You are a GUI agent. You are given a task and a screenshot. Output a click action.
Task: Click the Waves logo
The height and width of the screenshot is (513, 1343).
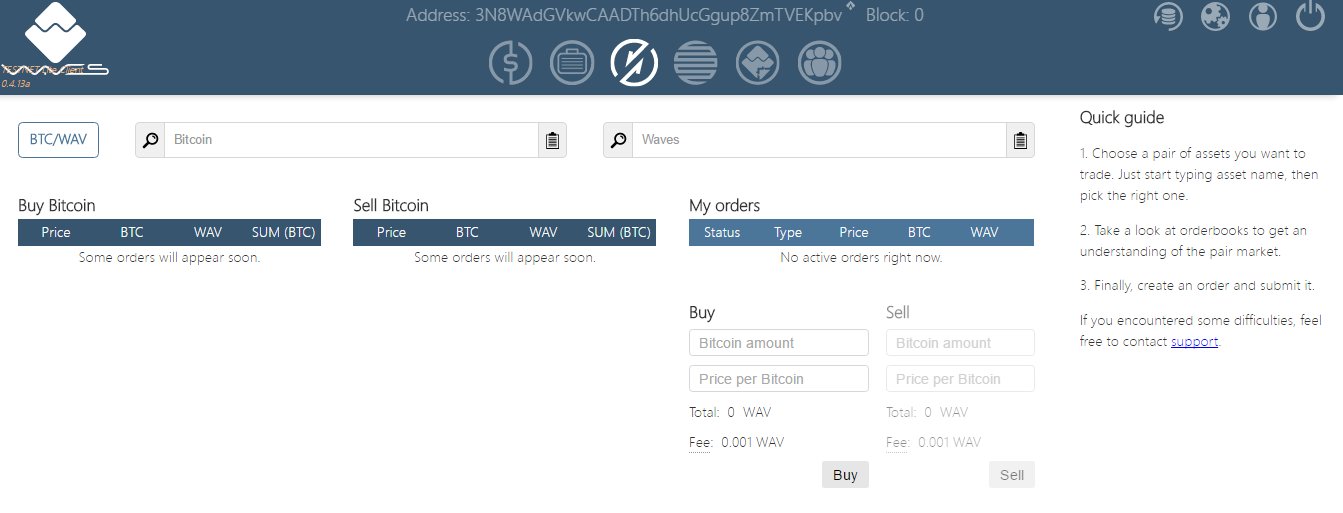[55, 40]
